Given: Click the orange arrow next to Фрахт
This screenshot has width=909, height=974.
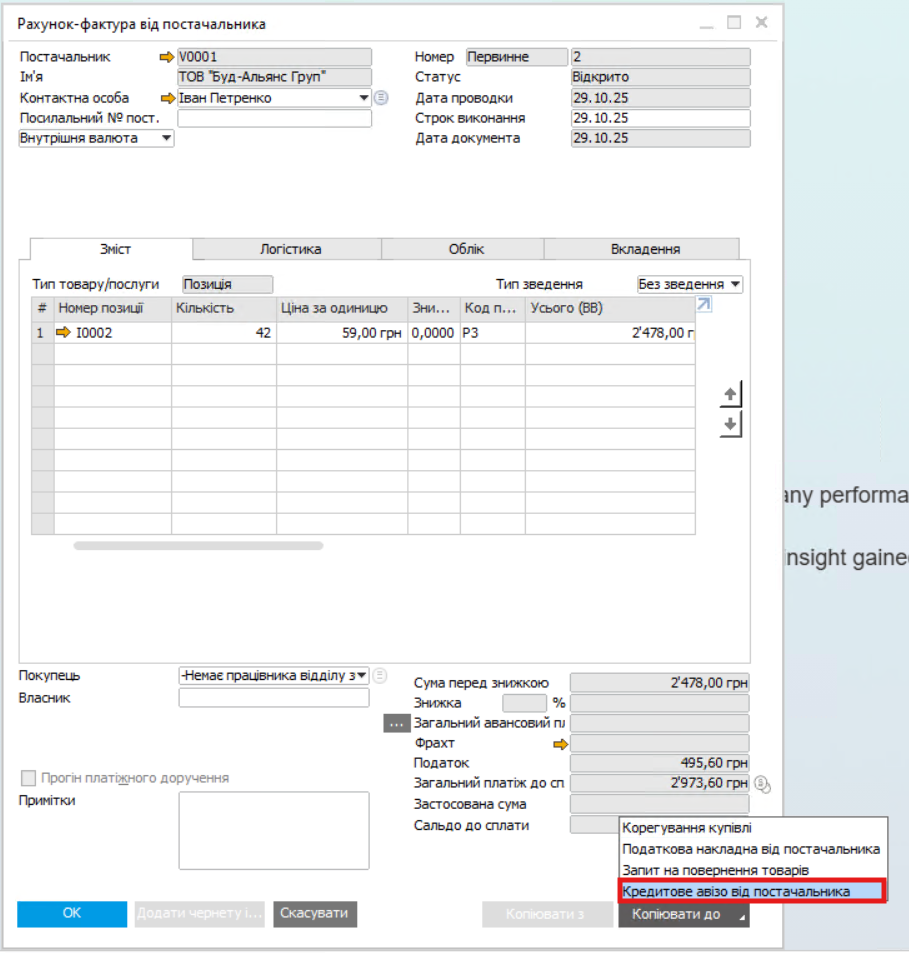Looking at the screenshot, I should tap(560, 744).
